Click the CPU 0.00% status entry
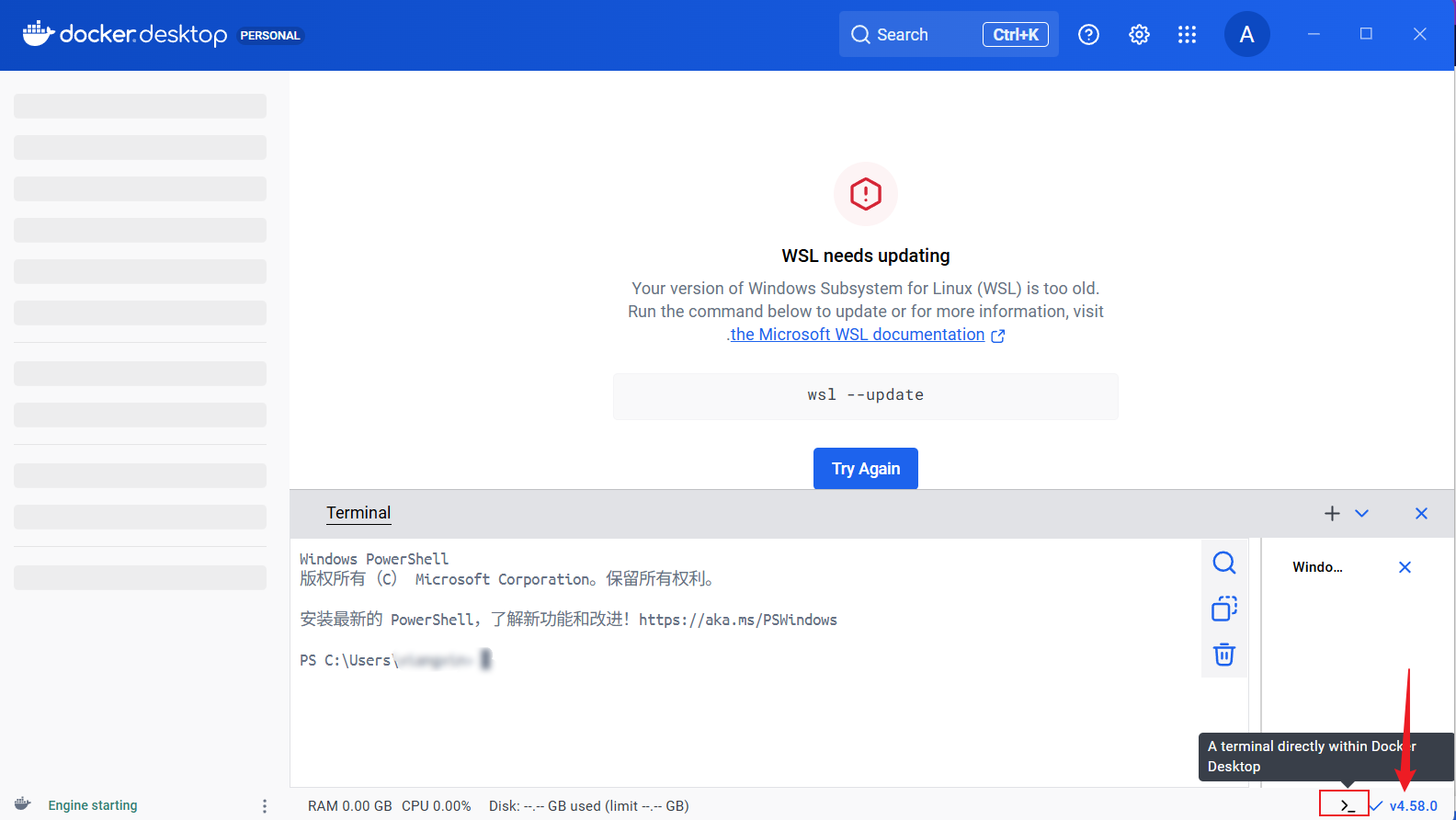The image size is (1456, 820). coord(436,806)
